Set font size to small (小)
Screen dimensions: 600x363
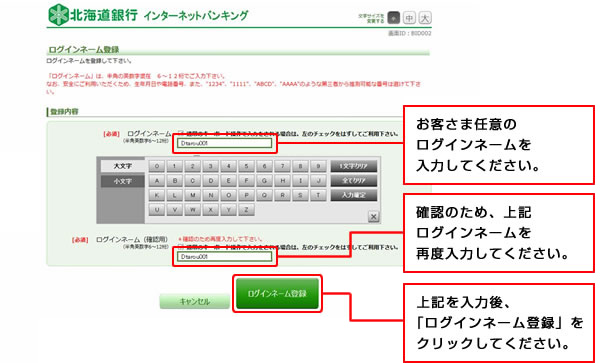point(394,18)
